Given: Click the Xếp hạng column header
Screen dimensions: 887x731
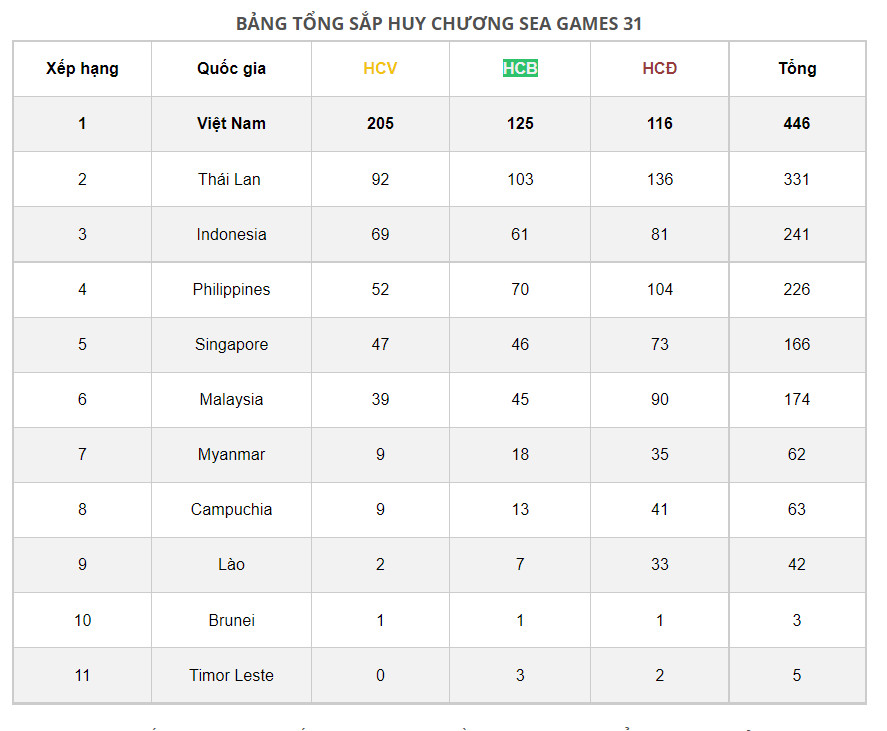Looking at the screenshot, I should click(x=82, y=69).
